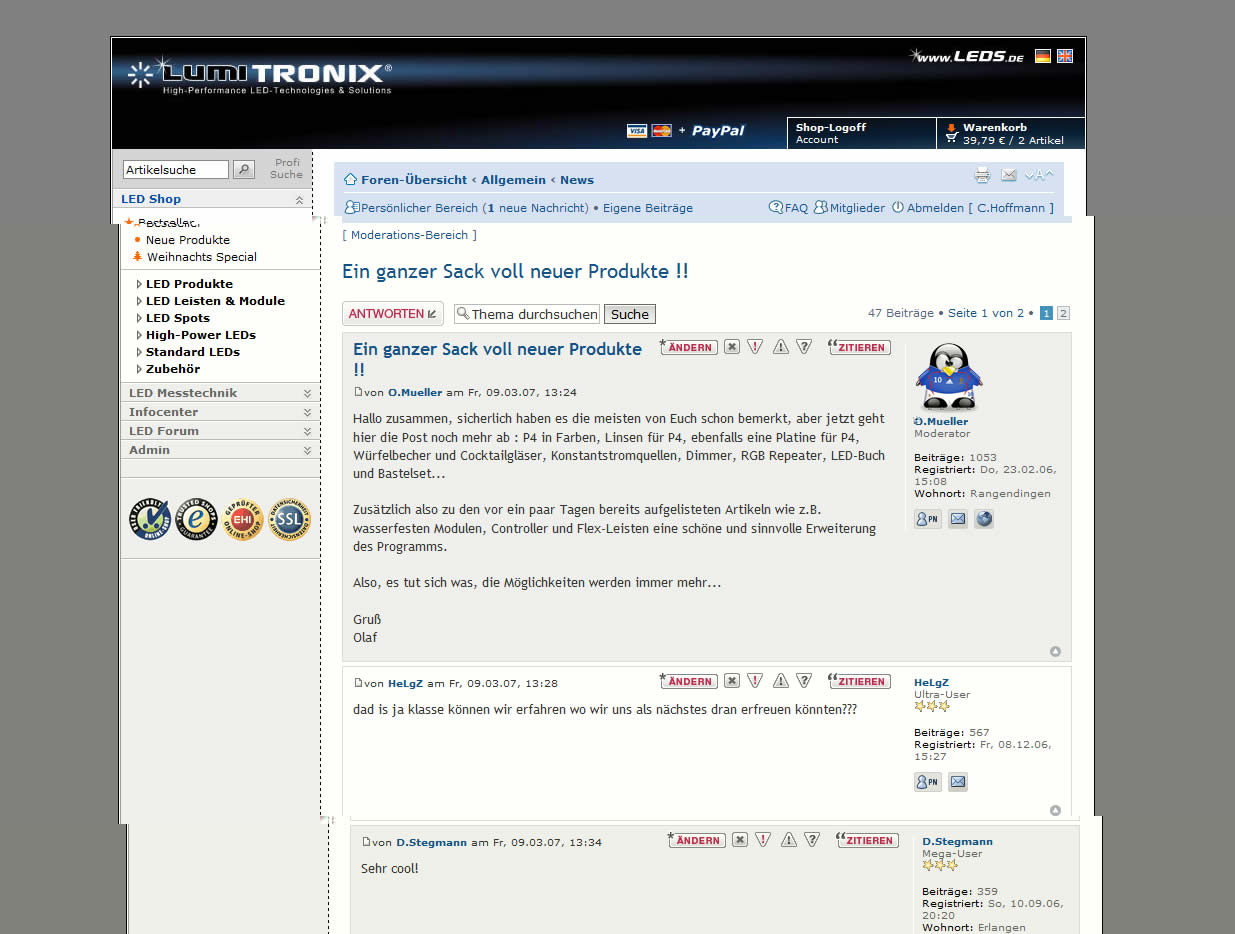Image resolution: width=1235 pixels, height=934 pixels.
Task: Open the Moderations-Bereich link
Action: 409,235
